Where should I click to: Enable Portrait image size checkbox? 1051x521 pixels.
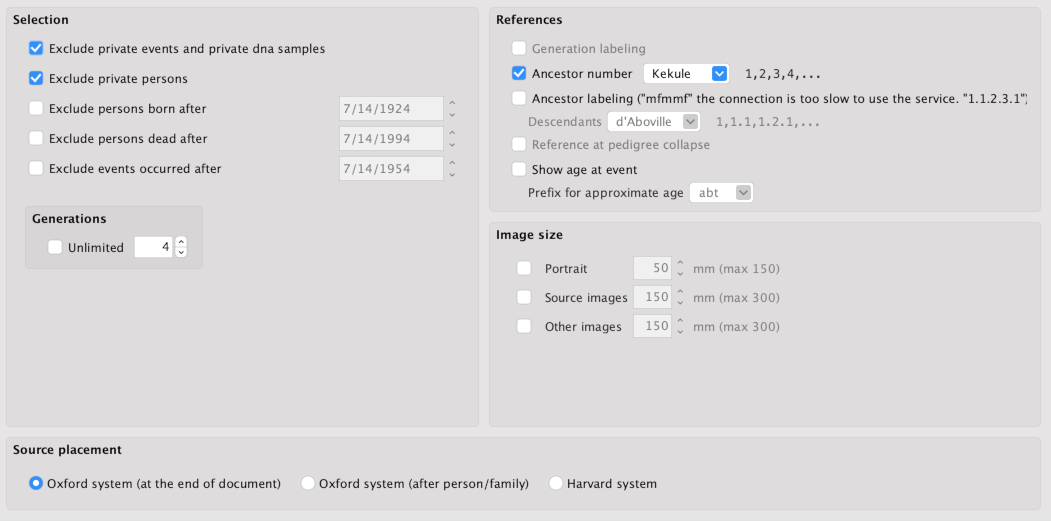point(524,268)
